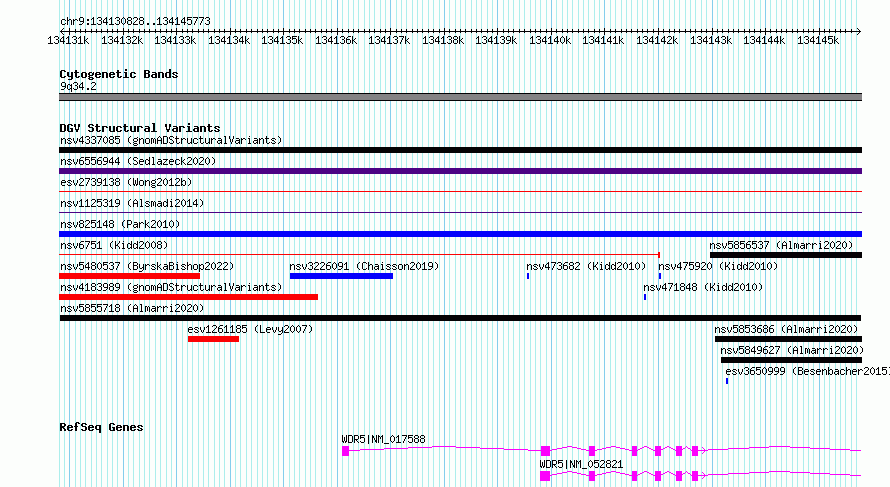Click the 134143k ruler tick label
Viewport: 890px width, 487px height.
(711, 40)
